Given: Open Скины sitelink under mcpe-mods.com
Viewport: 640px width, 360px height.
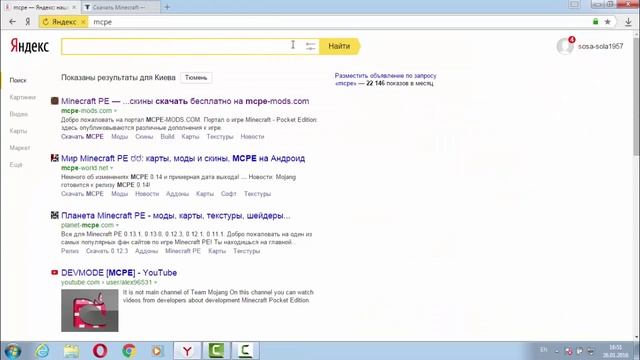Looking at the screenshot, I should tap(144, 137).
